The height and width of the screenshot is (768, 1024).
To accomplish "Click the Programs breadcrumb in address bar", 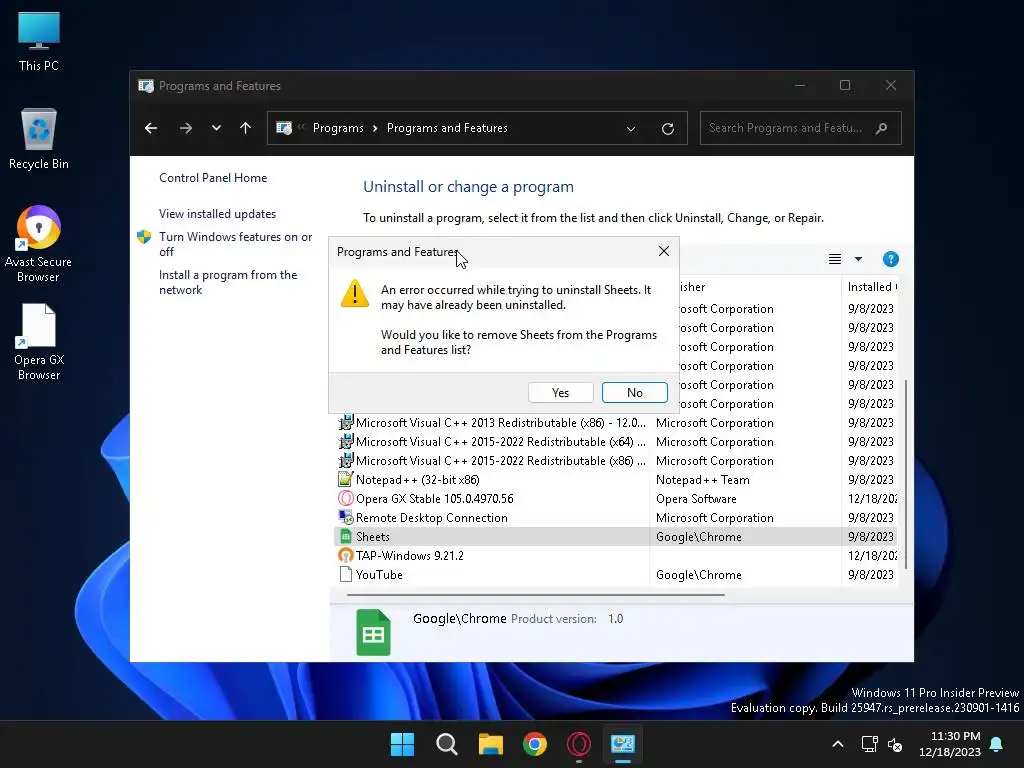I will coord(338,128).
